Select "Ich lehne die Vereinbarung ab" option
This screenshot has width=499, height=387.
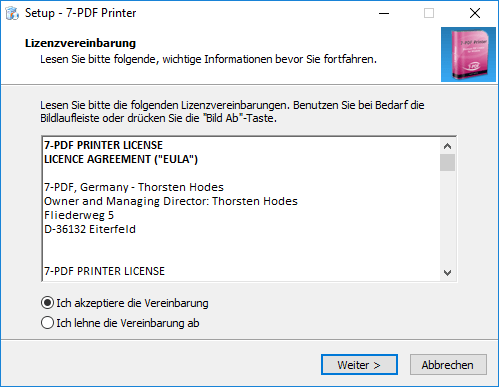47,323
